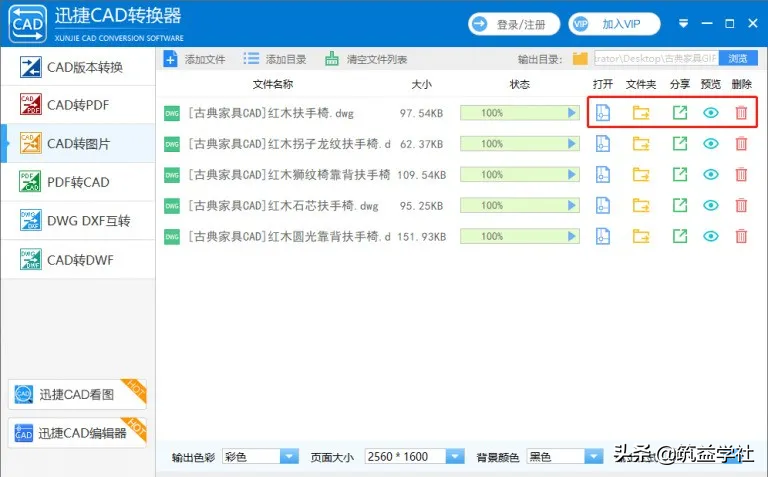Select file name 红木狮纹椅靠背扶手椅
Image resolution: width=768 pixels, height=477 pixels.
point(289,175)
